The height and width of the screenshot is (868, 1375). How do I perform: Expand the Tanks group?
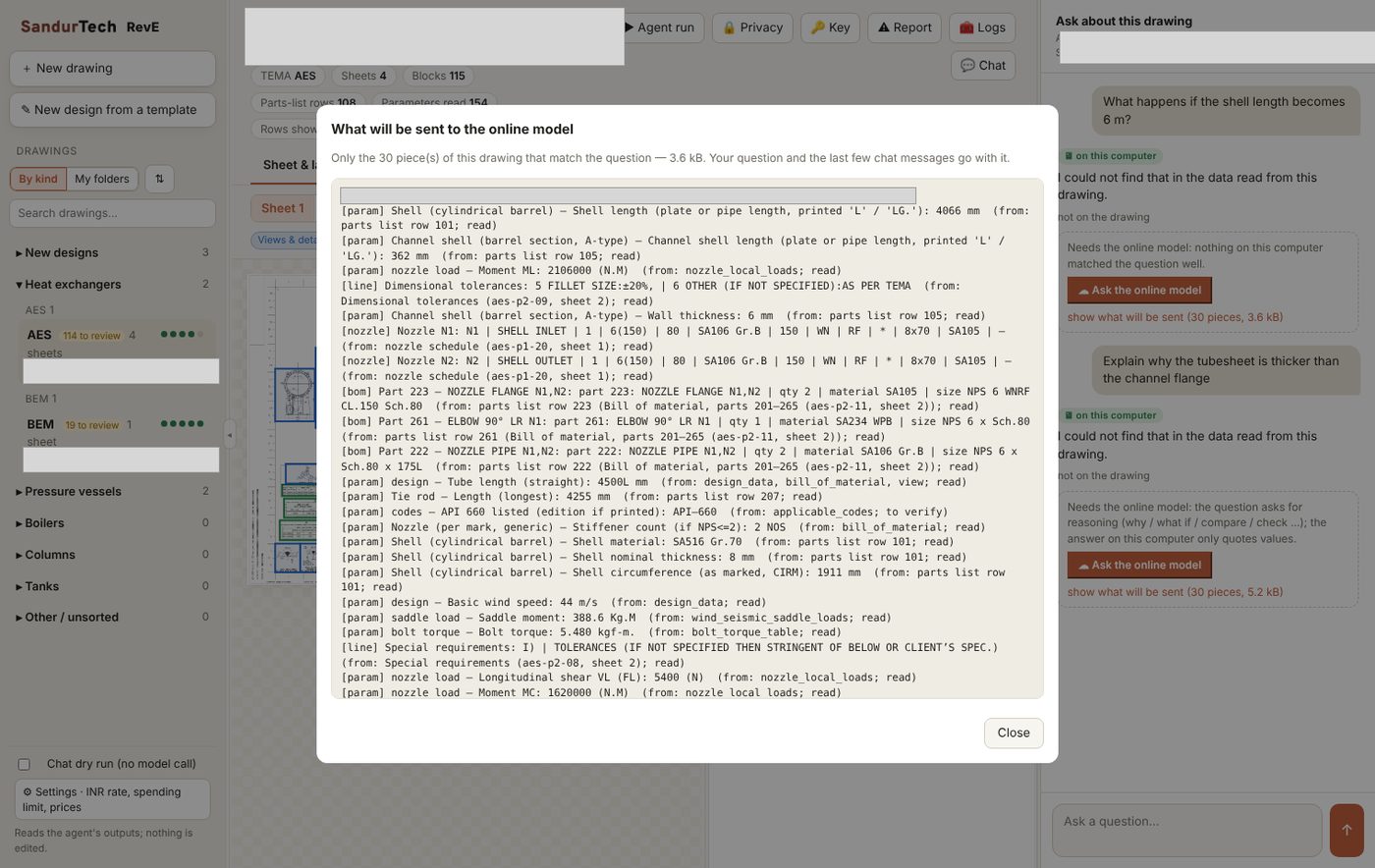(112, 586)
